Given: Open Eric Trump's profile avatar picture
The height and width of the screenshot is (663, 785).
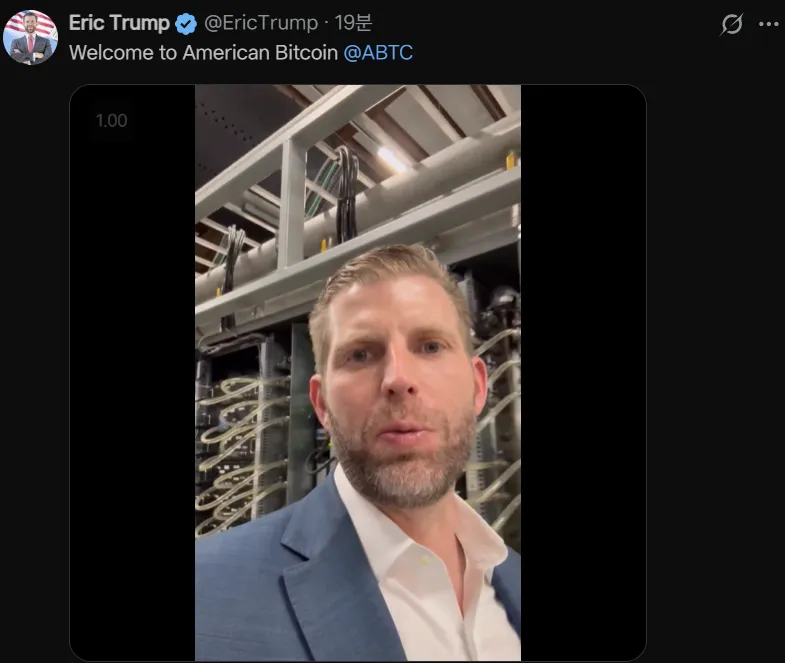Looking at the screenshot, I should (x=30, y=39).
